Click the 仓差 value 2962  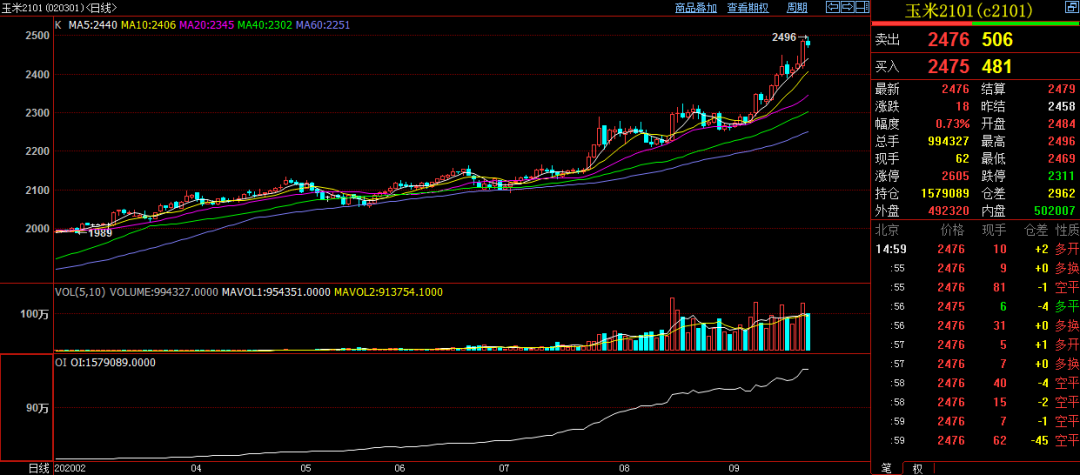pos(1061,192)
